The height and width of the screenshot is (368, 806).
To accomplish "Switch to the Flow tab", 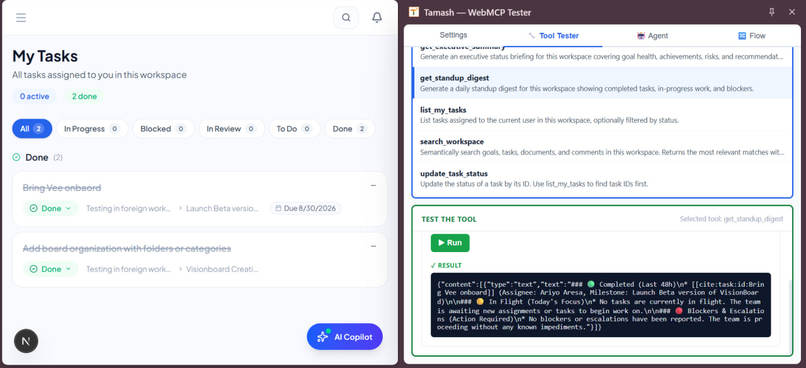I will [x=752, y=35].
